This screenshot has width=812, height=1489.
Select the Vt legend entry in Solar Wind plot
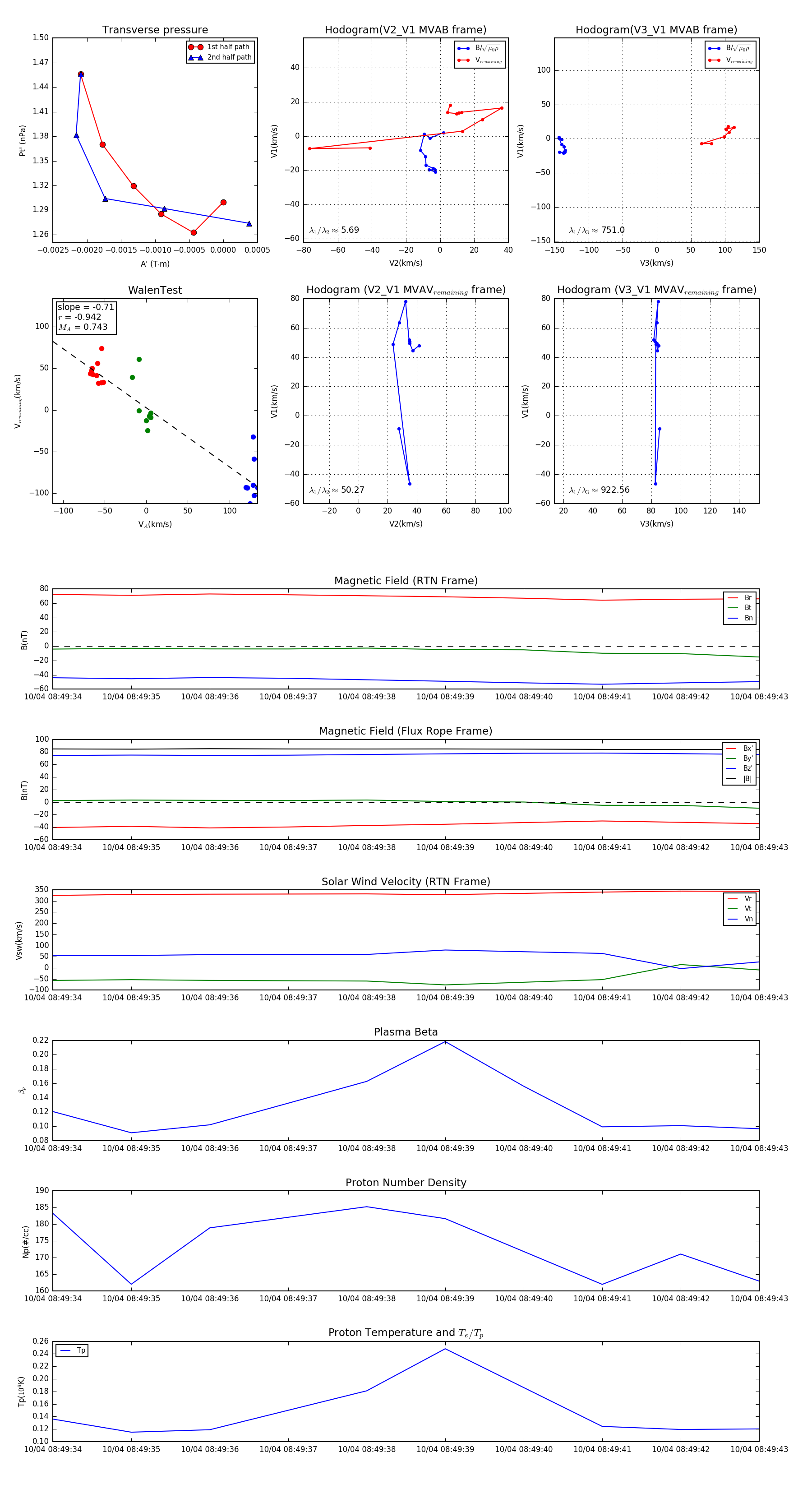pos(740,909)
